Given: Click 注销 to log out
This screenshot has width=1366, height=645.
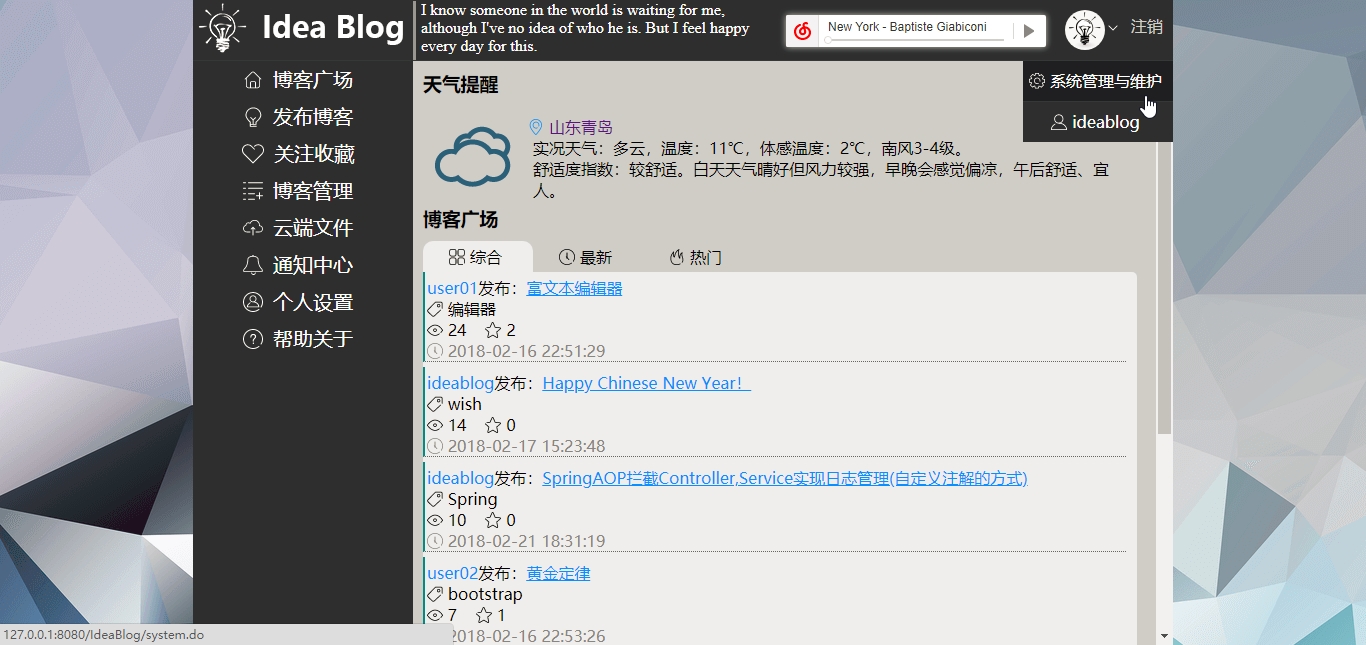Looking at the screenshot, I should click(1147, 27).
